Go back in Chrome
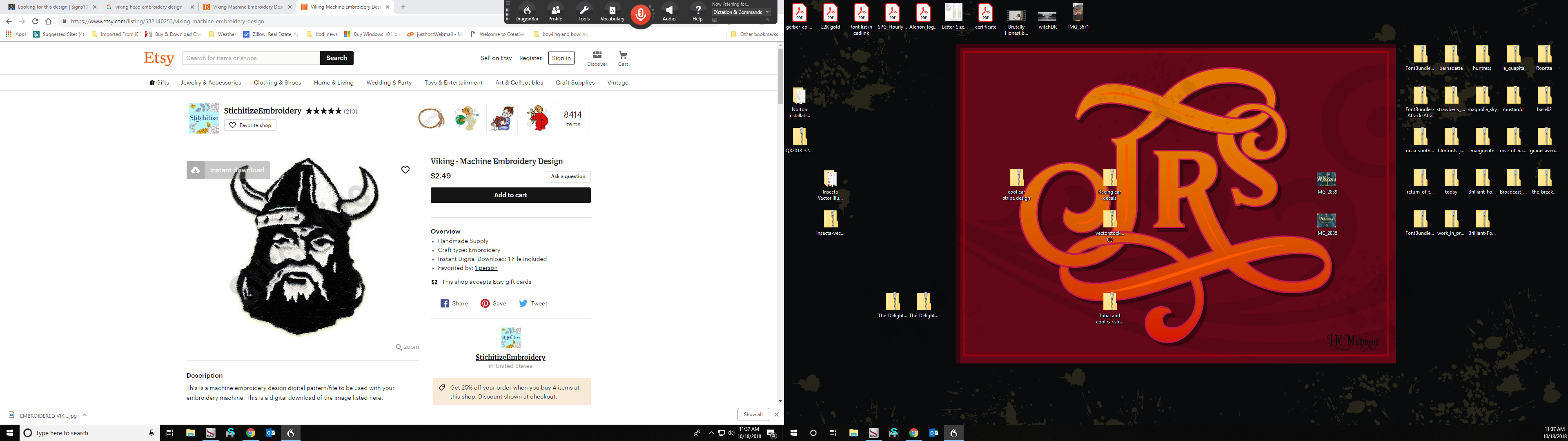1568x441 pixels. pos(9,21)
